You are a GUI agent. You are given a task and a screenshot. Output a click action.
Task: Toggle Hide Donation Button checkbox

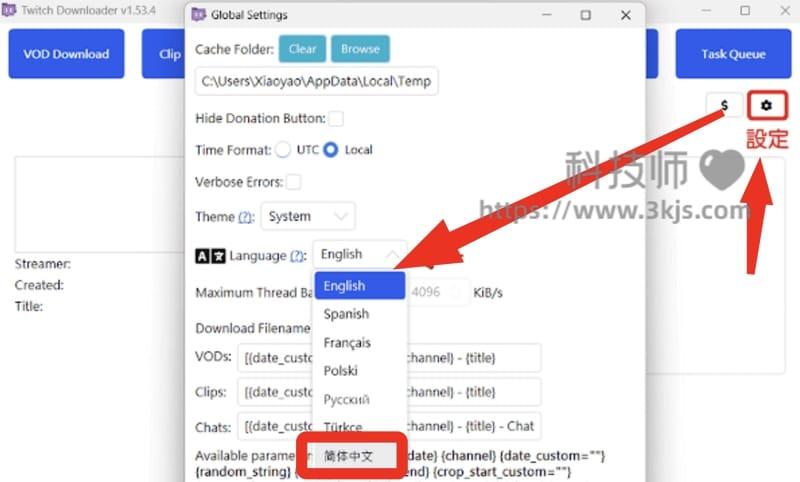[336, 118]
